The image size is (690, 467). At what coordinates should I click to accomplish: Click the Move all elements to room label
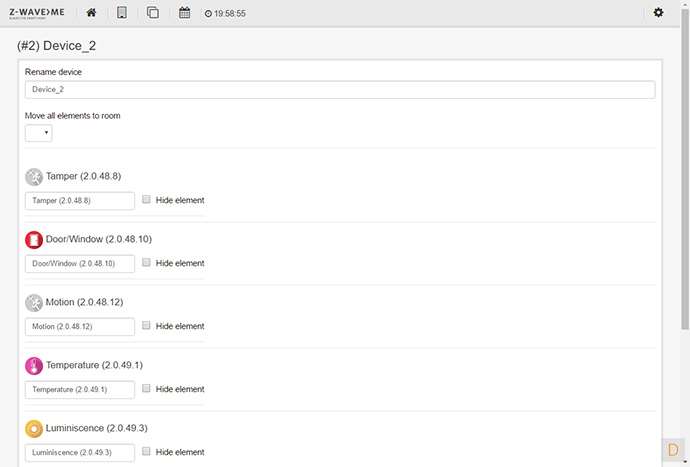coord(73,116)
